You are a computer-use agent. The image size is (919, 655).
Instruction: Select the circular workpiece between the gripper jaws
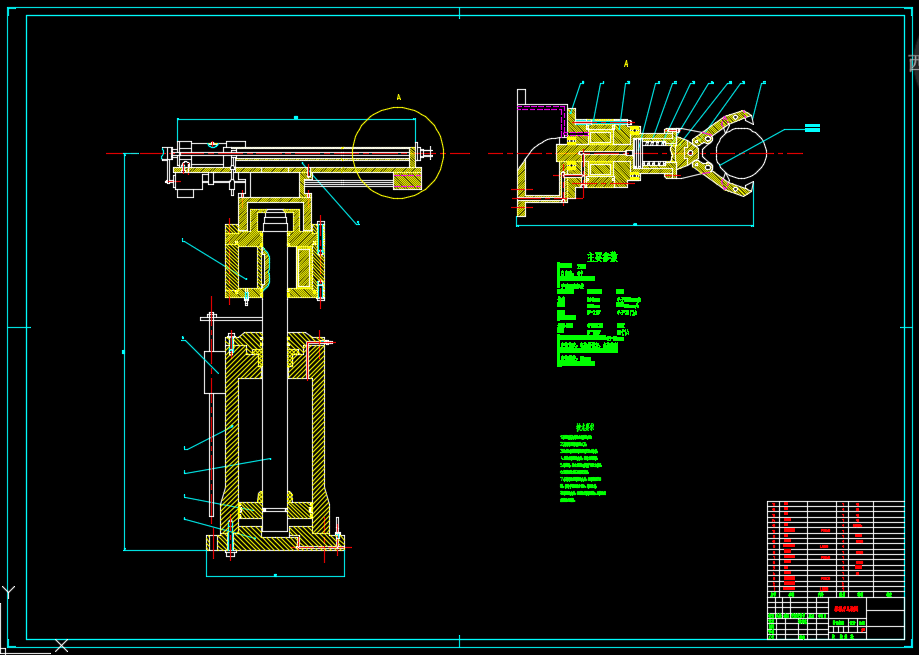click(x=741, y=153)
